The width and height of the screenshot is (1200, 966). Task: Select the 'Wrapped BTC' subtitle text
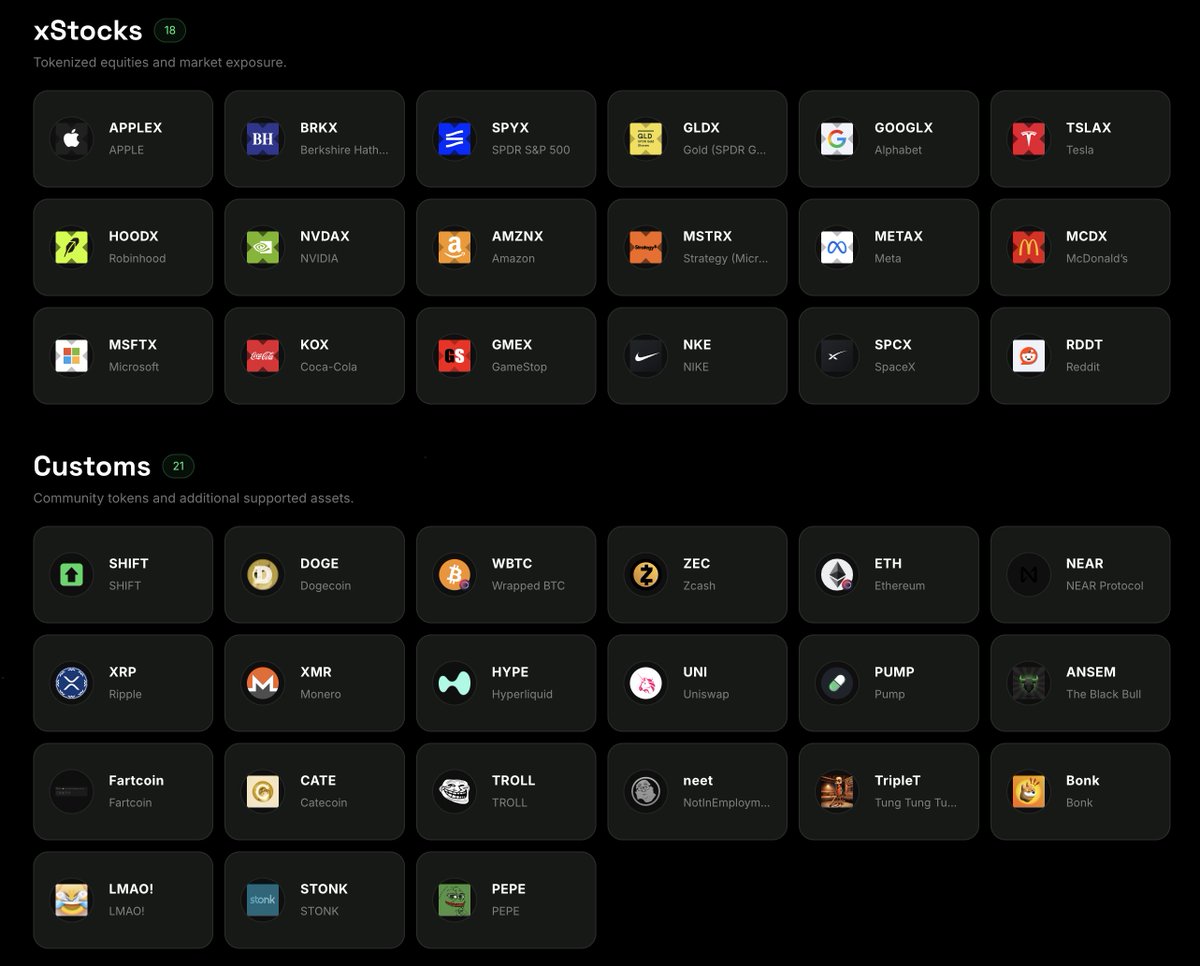[528, 586]
